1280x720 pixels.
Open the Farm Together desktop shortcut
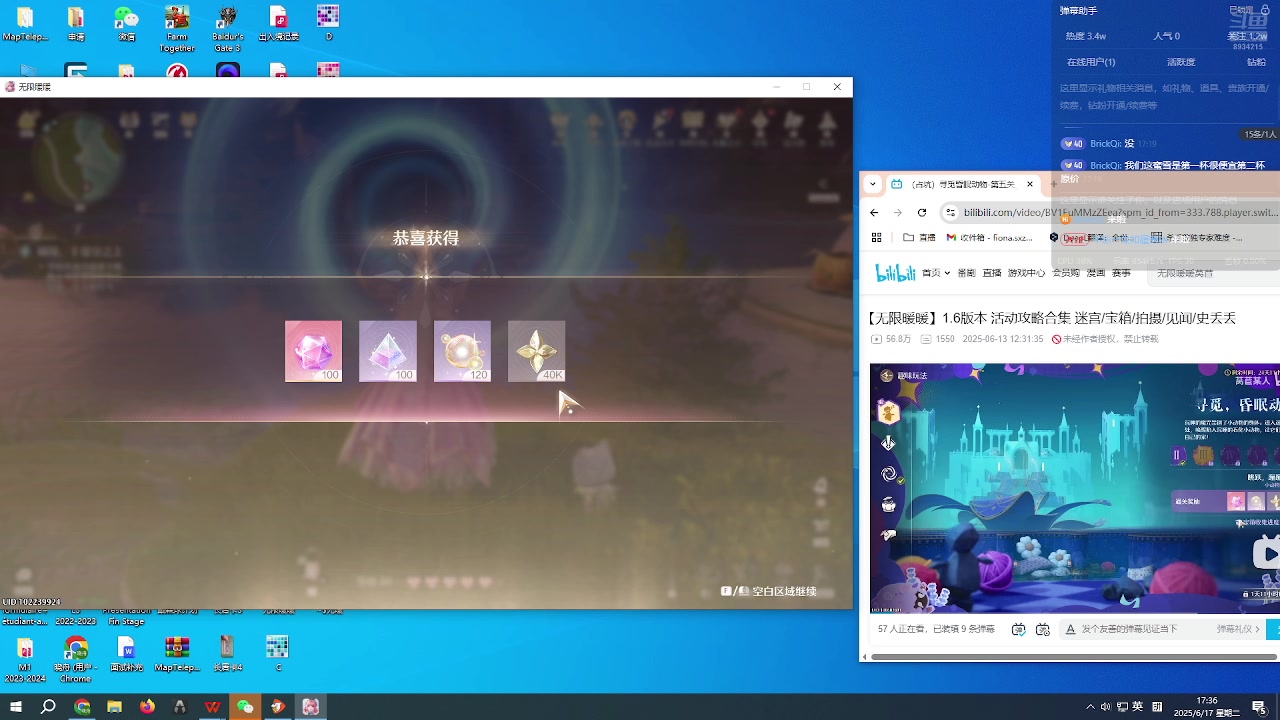(x=177, y=28)
